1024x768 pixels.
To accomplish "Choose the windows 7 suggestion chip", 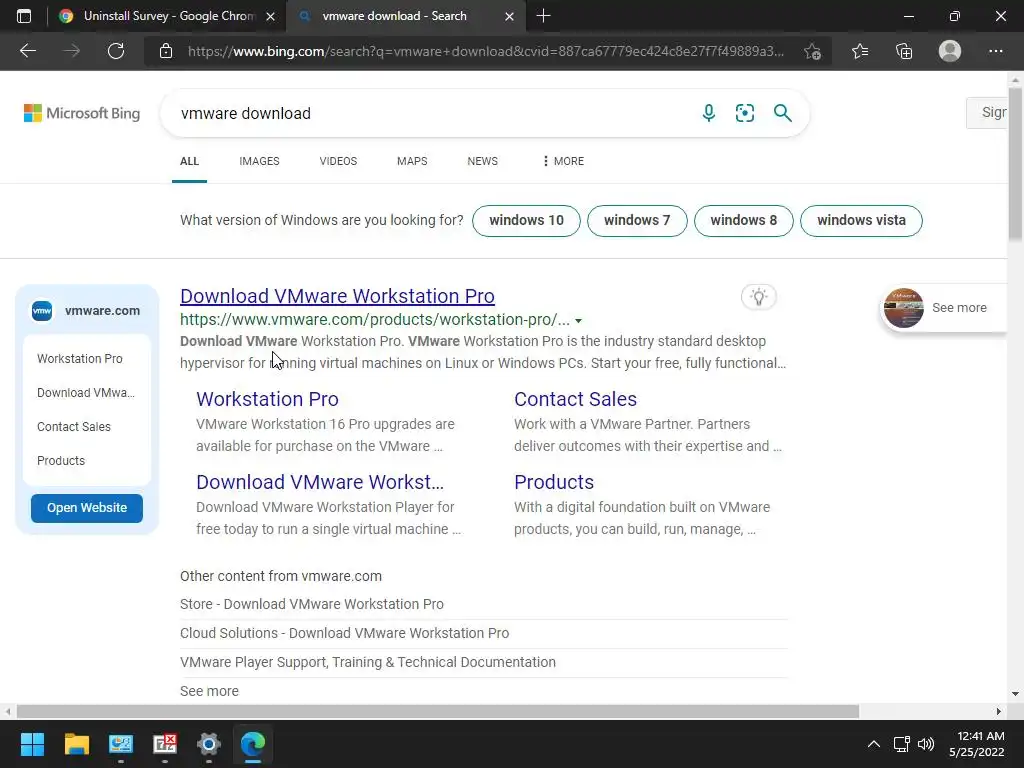I will coord(637,221).
